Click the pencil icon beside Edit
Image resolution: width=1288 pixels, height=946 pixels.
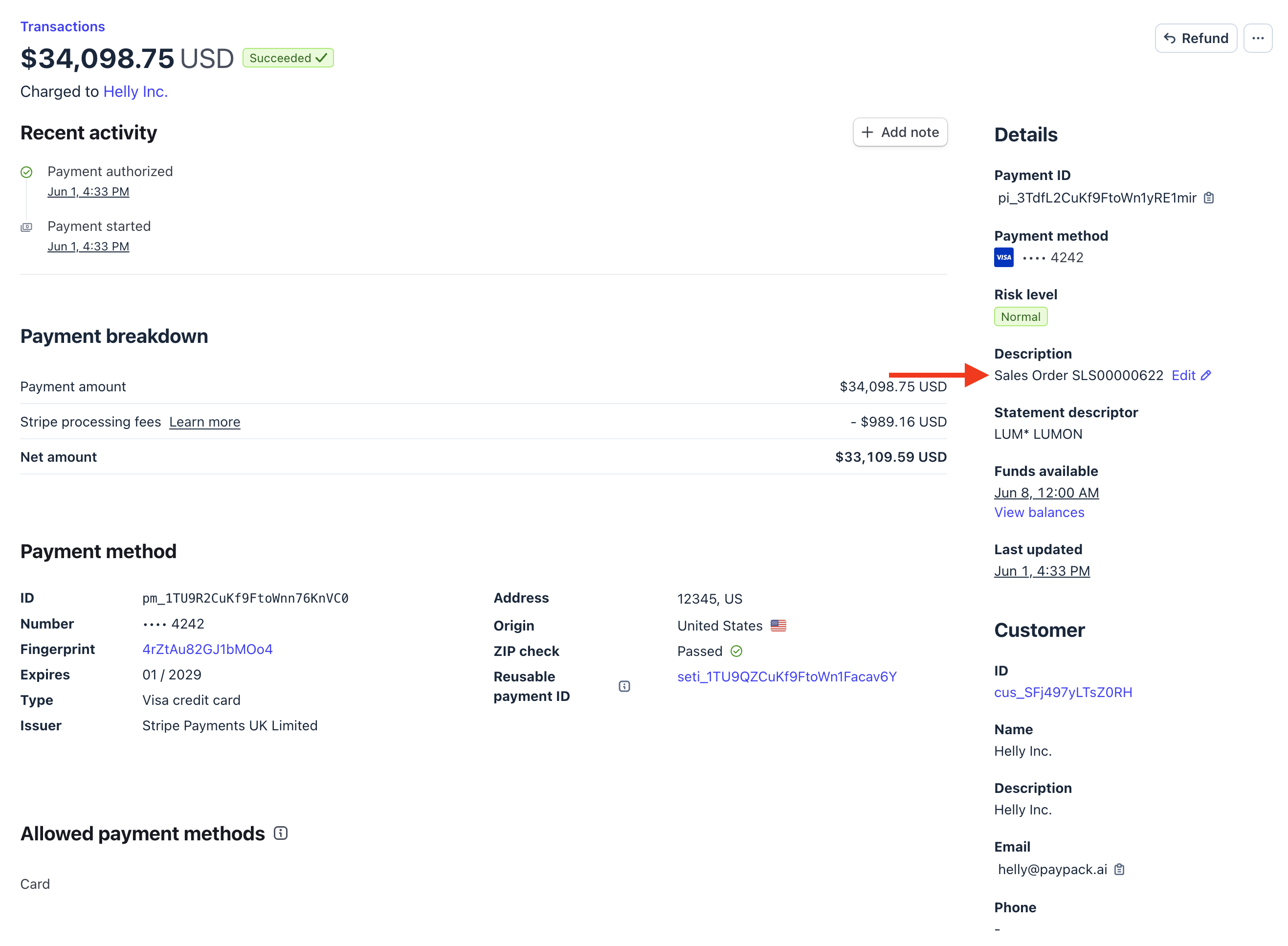click(1205, 375)
